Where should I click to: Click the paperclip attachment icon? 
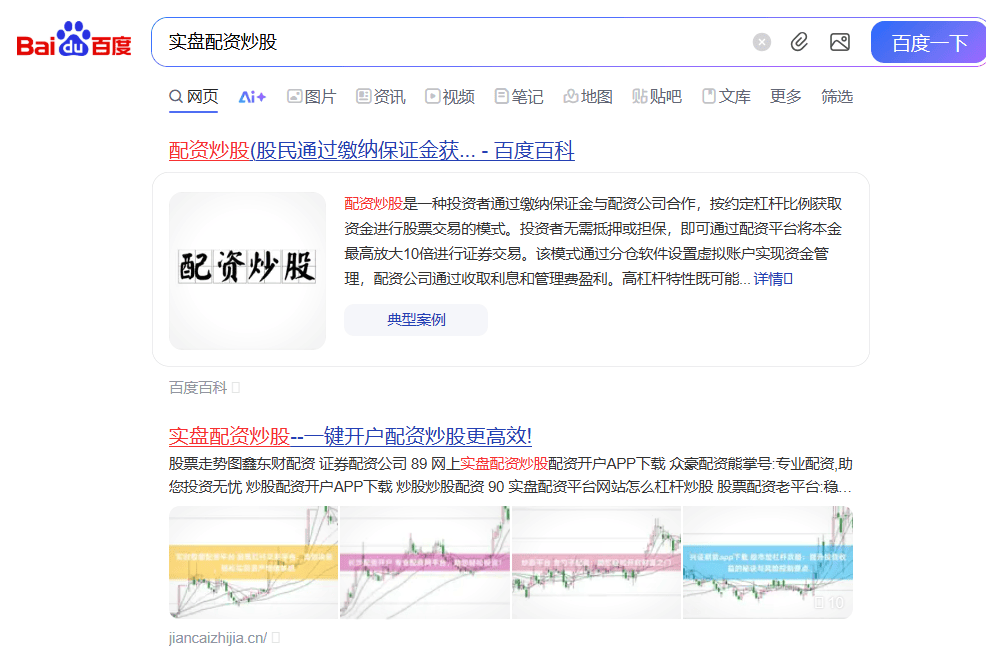coord(798,41)
